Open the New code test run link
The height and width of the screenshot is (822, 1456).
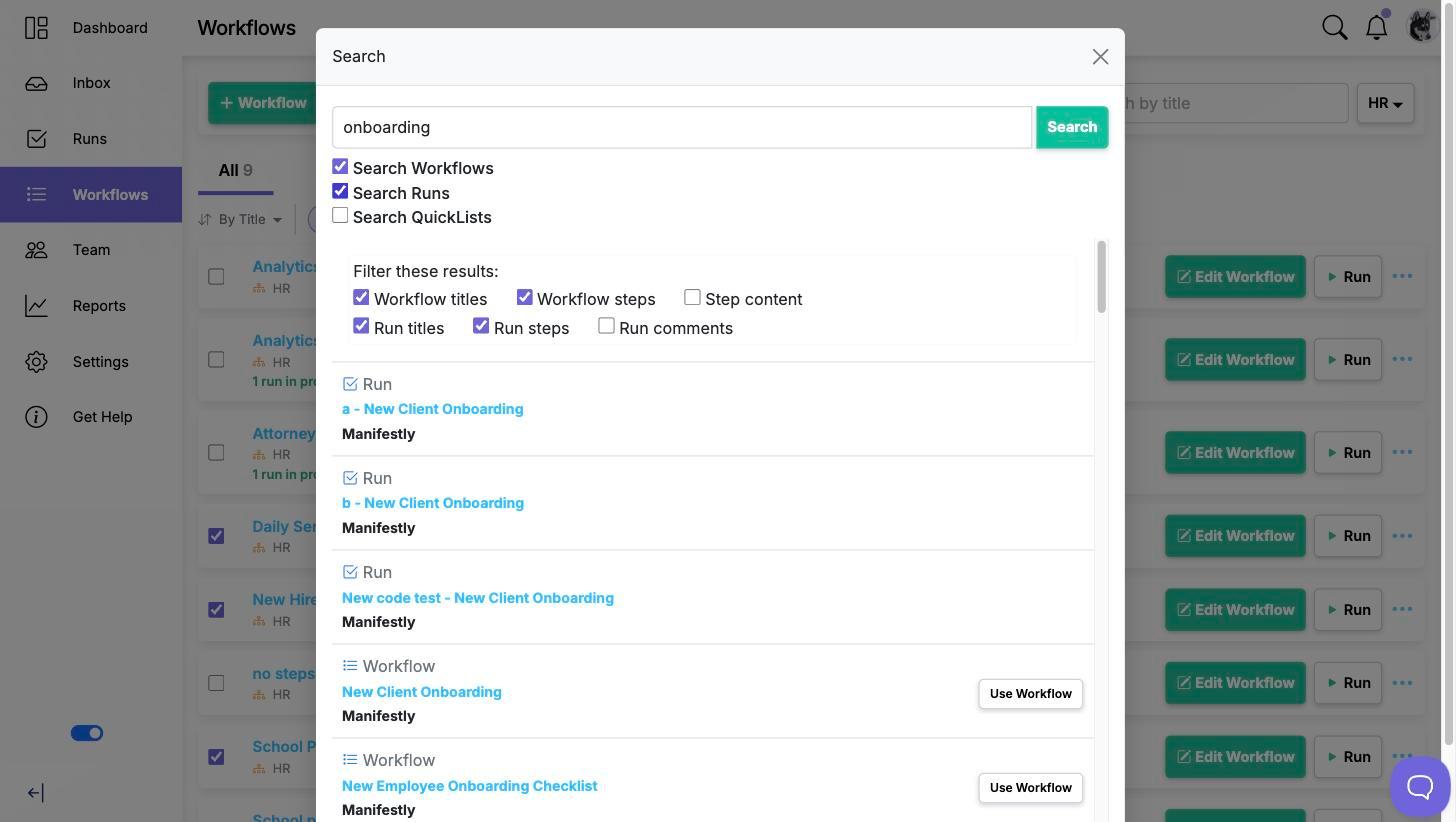[x=478, y=598]
